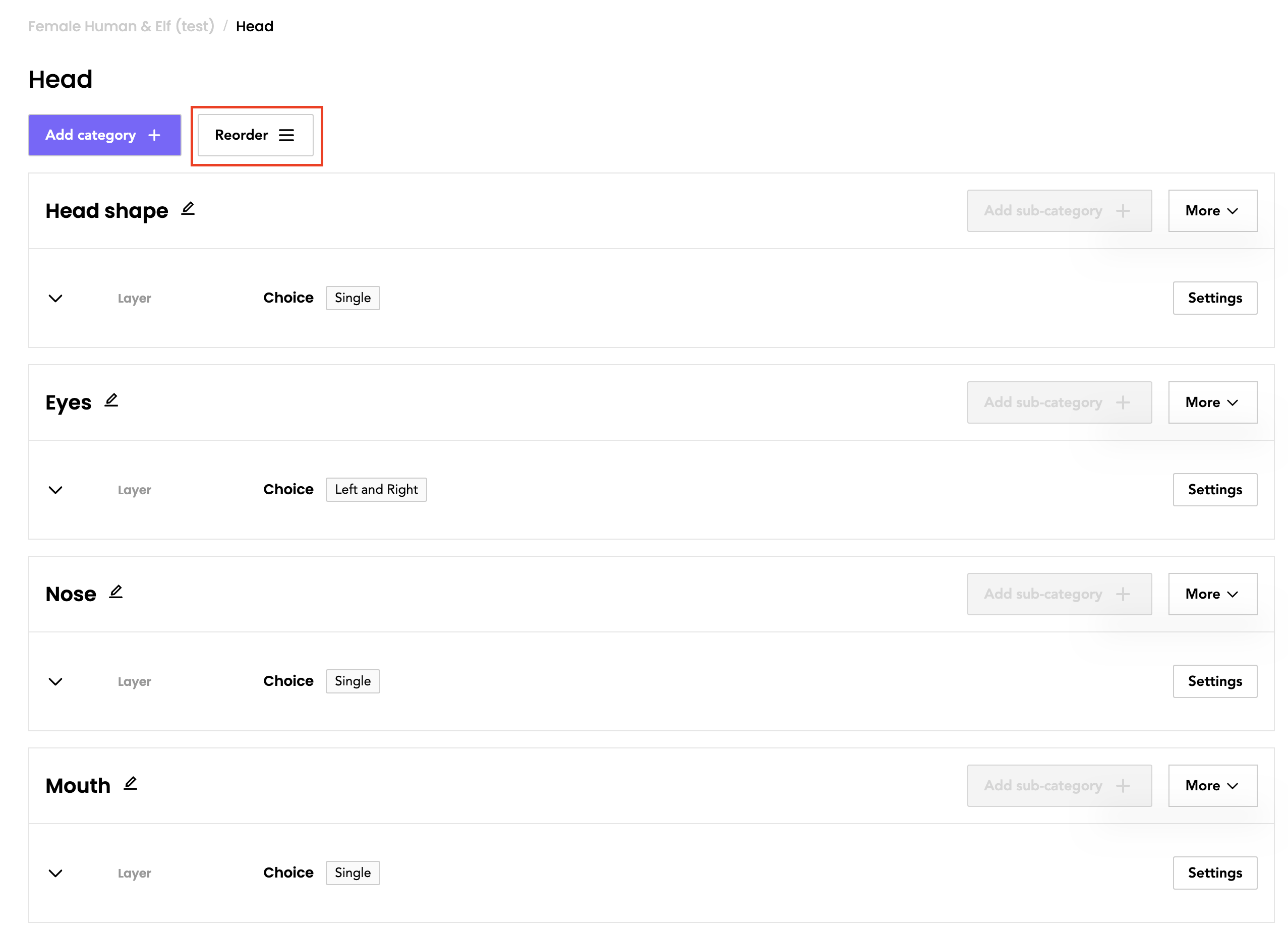
Task: Open Settings for the Eyes layer
Action: click(x=1214, y=490)
